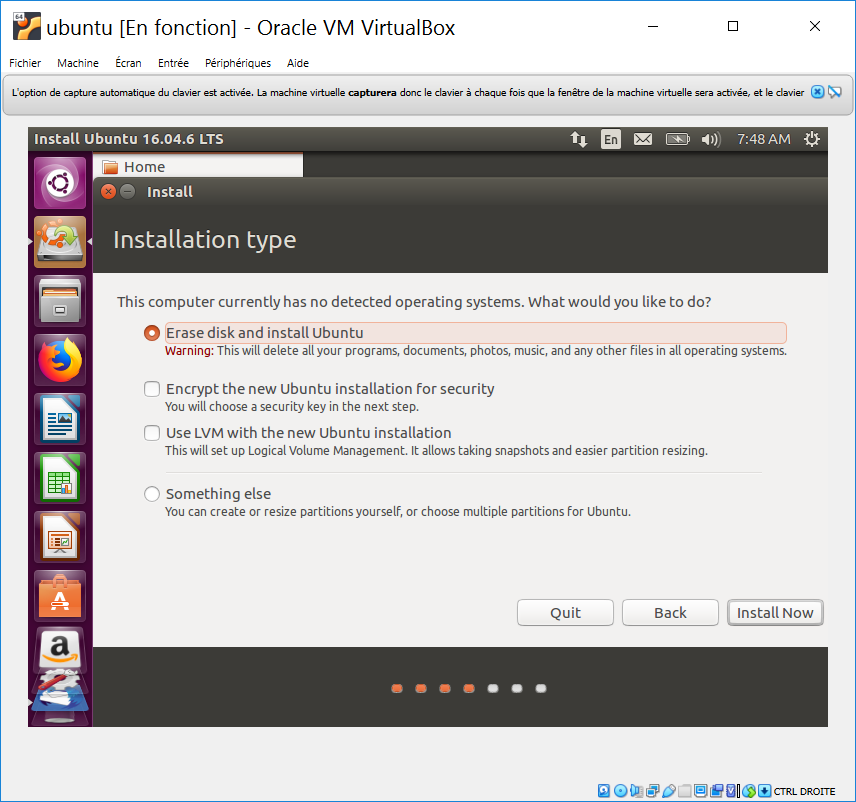Viewport: 856px width, 802px height.
Task: Open the Amazon launcher icon
Action: tap(60, 650)
